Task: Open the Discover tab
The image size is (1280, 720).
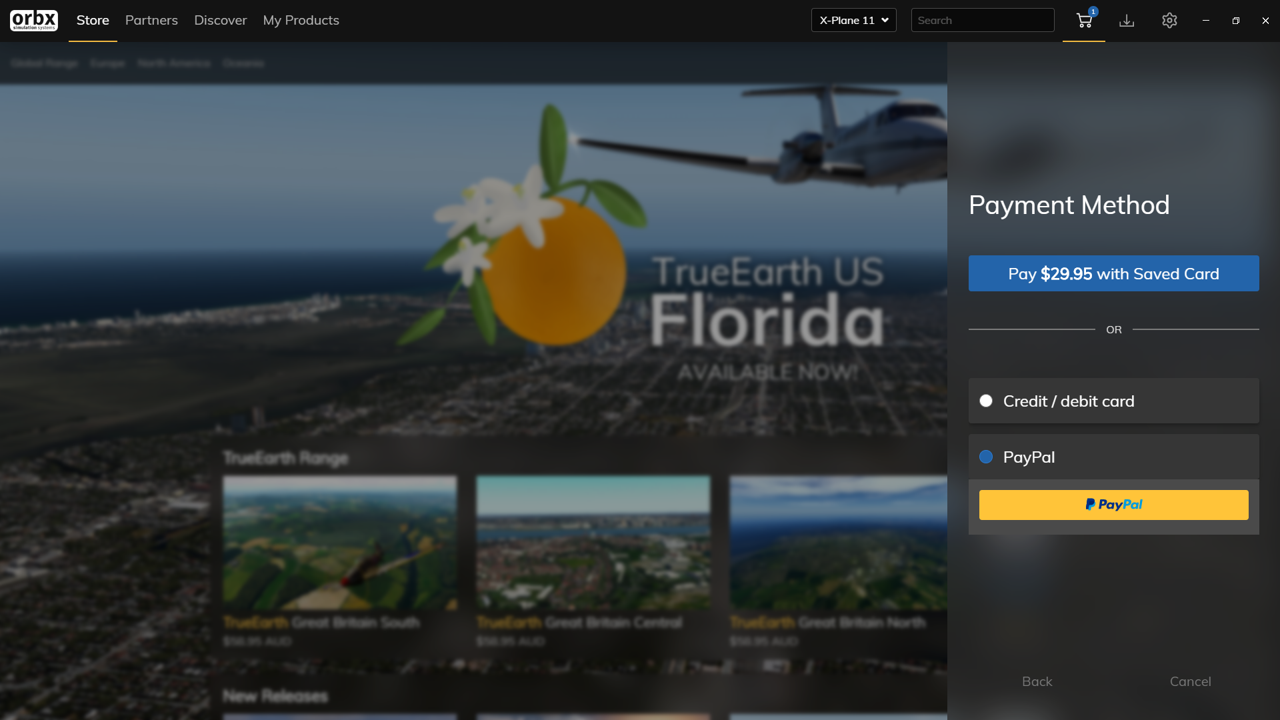Action: point(220,20)
